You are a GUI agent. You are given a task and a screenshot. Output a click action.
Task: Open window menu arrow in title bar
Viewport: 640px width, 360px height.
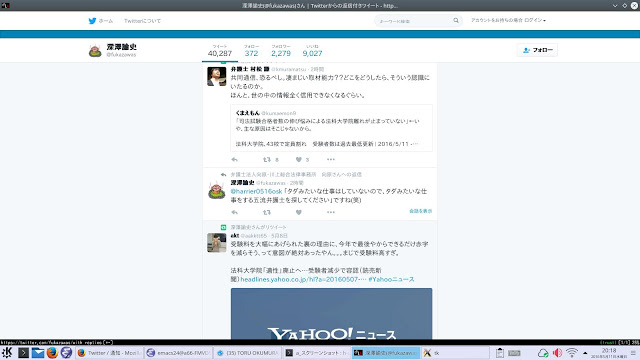tap(615, 6)
